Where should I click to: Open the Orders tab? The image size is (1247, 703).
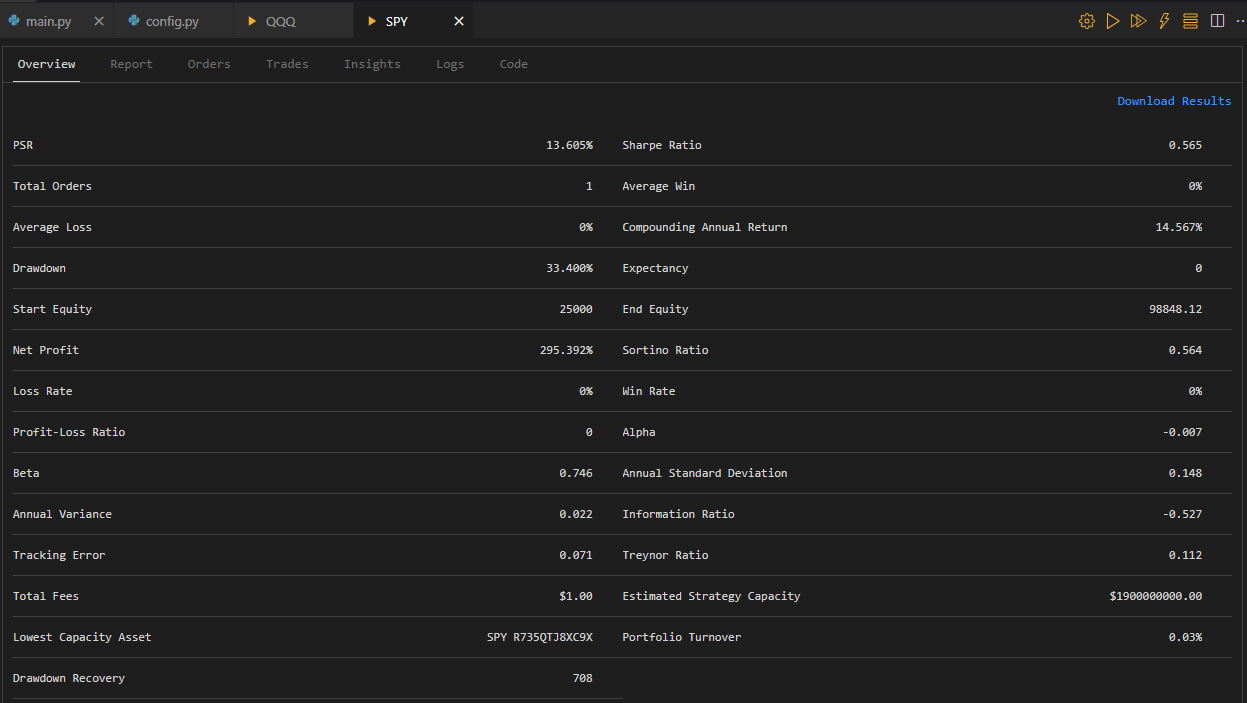point(209,64)
